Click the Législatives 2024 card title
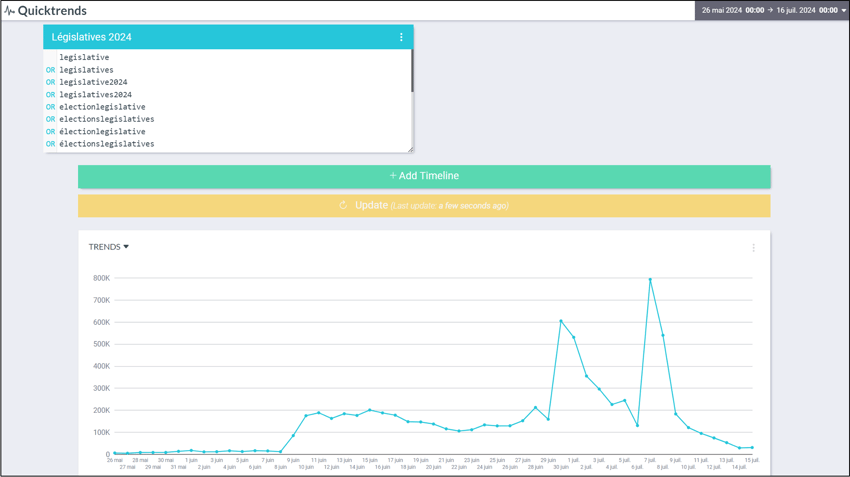Viewport: 850px width, 477px height. click(x=92, y=37)
